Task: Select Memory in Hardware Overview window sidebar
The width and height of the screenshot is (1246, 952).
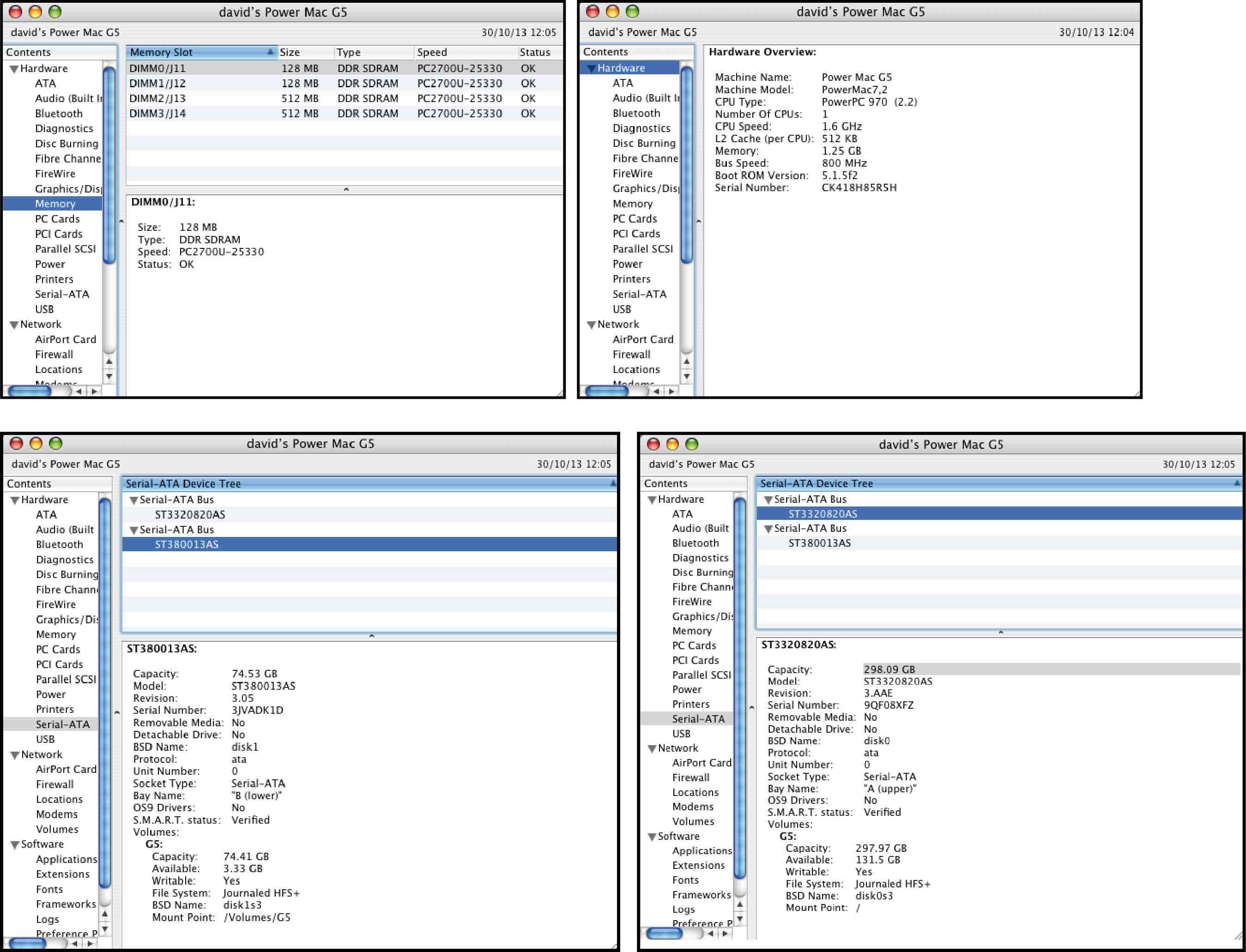Action: [x=632, y=204]
